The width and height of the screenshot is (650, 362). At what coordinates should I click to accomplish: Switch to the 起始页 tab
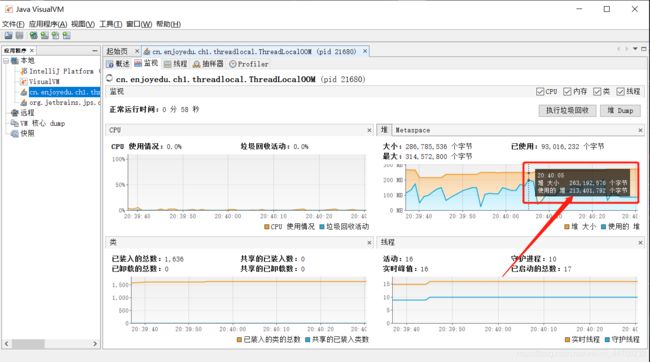pos(117,51)
